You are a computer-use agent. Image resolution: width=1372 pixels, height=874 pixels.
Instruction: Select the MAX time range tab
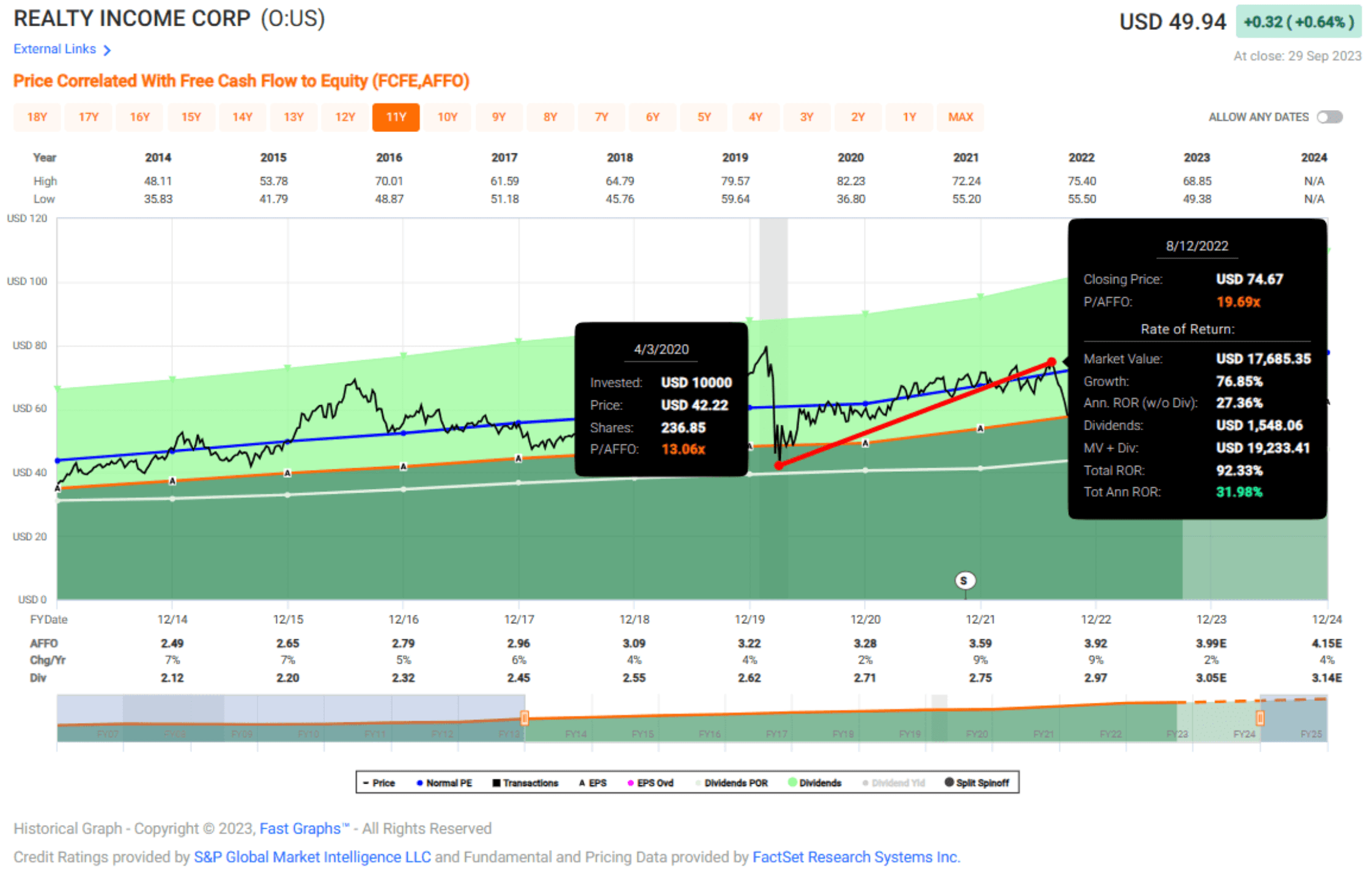point(961,117)
